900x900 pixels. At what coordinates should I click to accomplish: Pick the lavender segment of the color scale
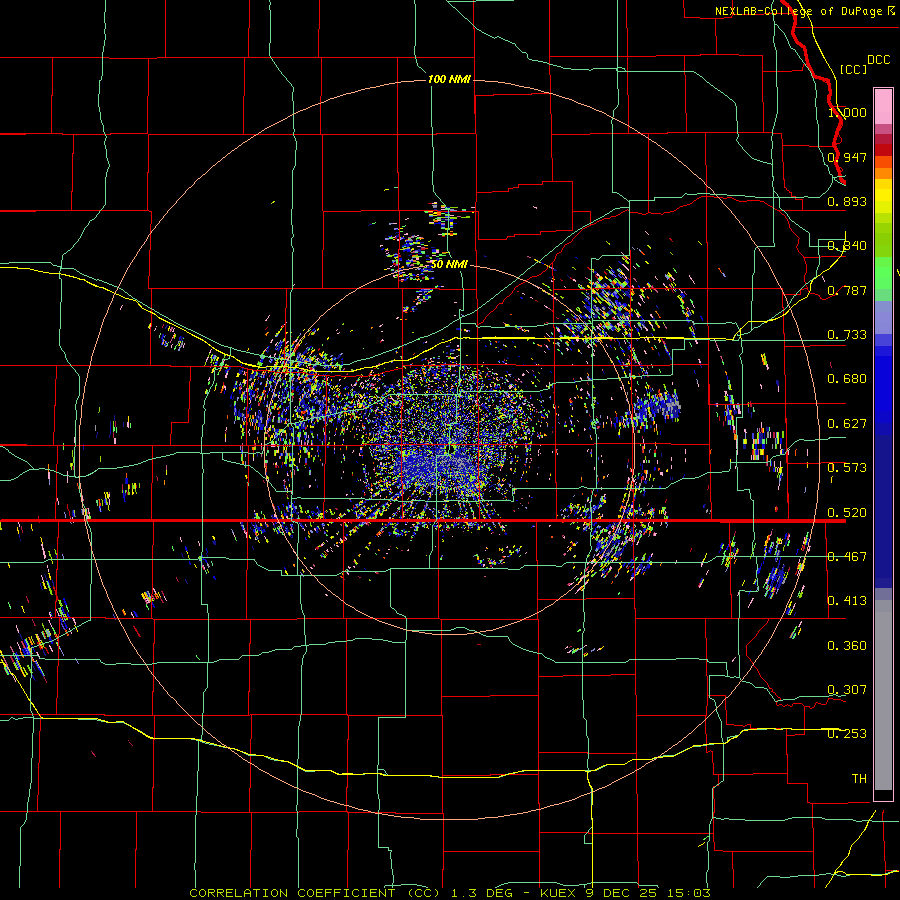click(x=883, y=317)
